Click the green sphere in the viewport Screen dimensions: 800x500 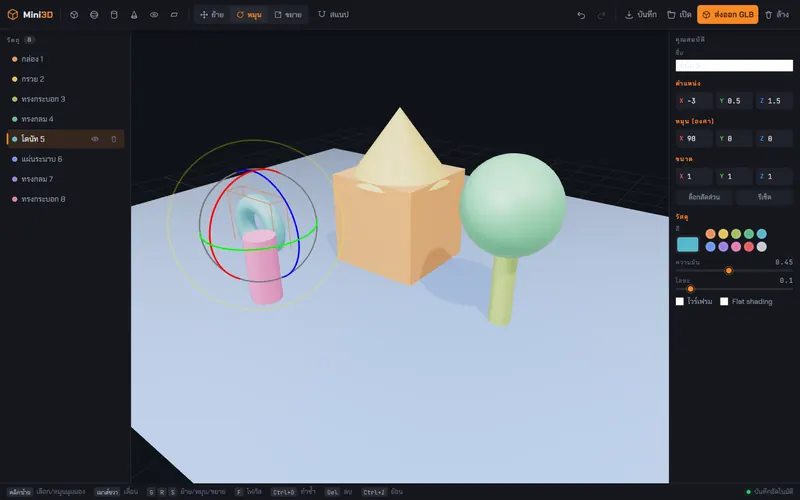[x=513, y=205]
